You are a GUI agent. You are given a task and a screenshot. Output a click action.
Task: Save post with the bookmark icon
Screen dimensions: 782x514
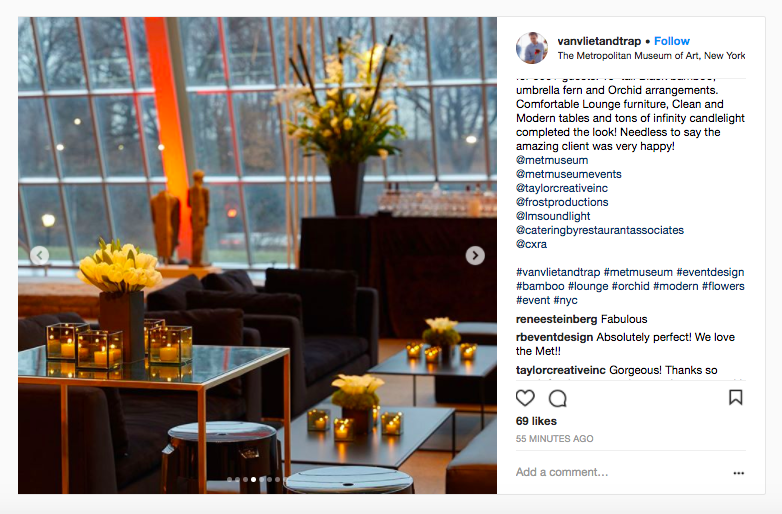[x=736, y=397]
